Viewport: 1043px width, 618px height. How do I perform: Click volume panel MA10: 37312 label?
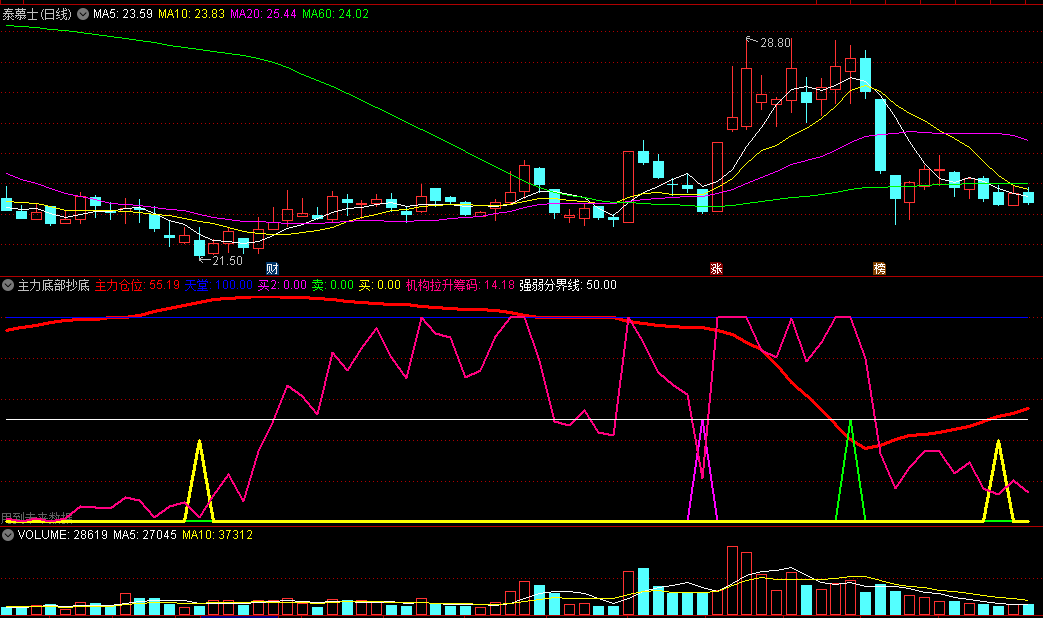coord(218,535)
